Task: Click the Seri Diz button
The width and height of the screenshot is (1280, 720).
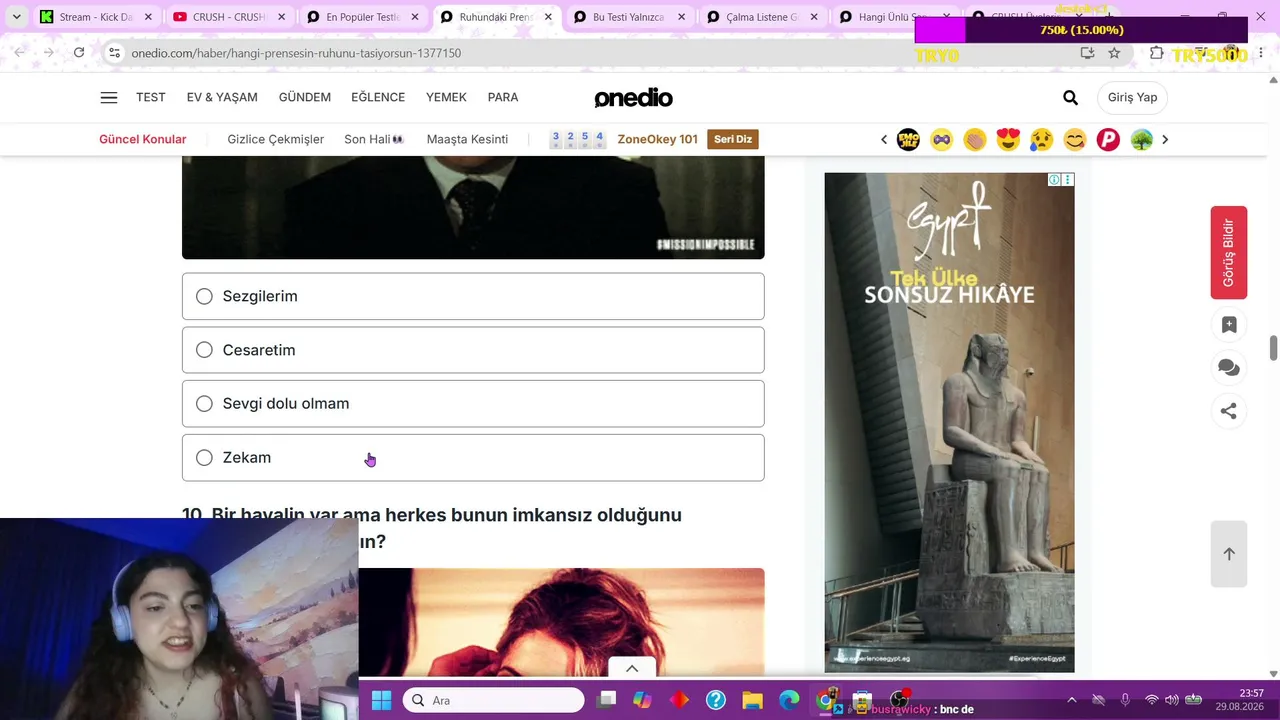Action: [733, 139]
